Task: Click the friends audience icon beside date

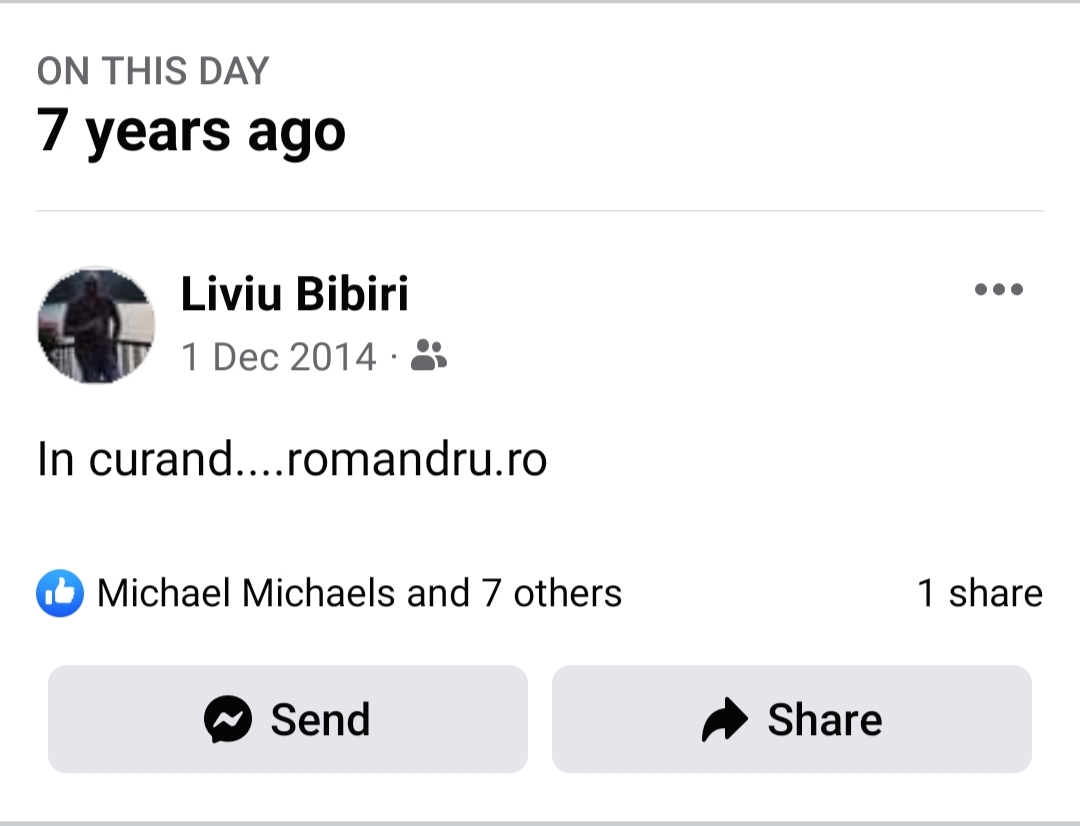Action: [429, 356]
